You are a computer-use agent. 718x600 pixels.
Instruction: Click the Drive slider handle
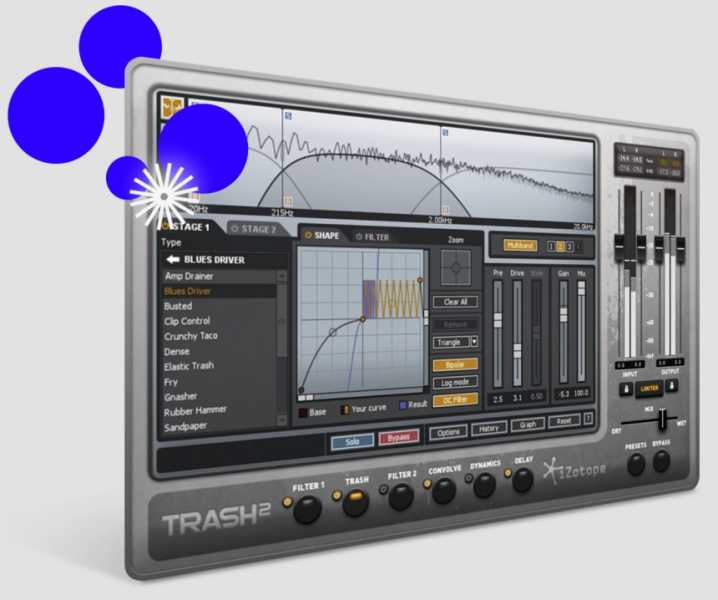[517, 350]
